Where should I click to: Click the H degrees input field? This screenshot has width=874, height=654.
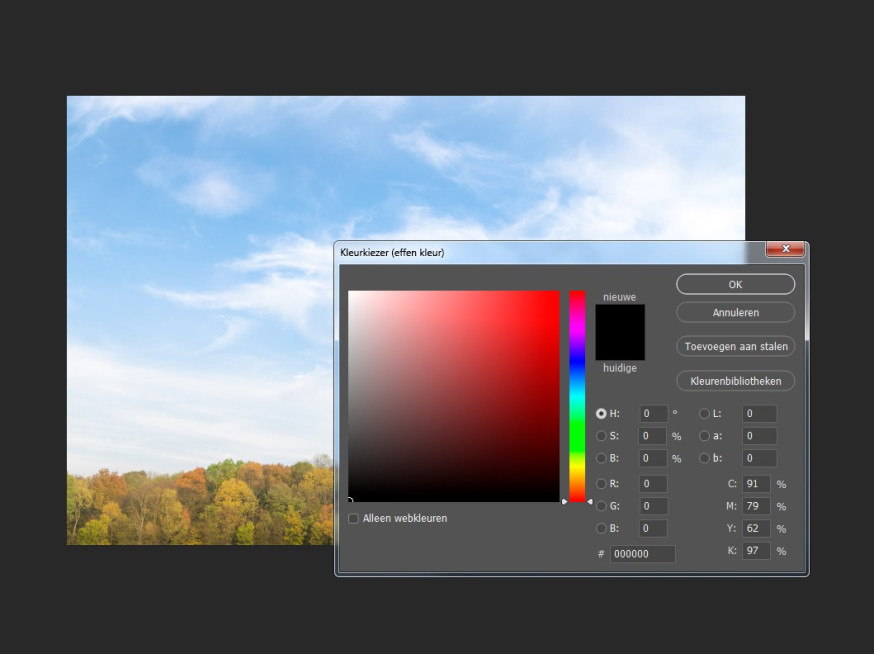point(653,414)
